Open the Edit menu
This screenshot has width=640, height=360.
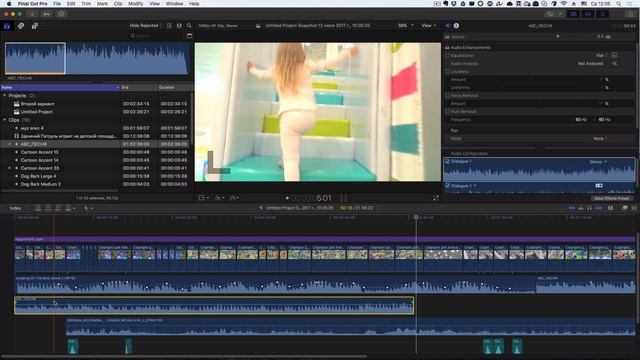point(71,4)
